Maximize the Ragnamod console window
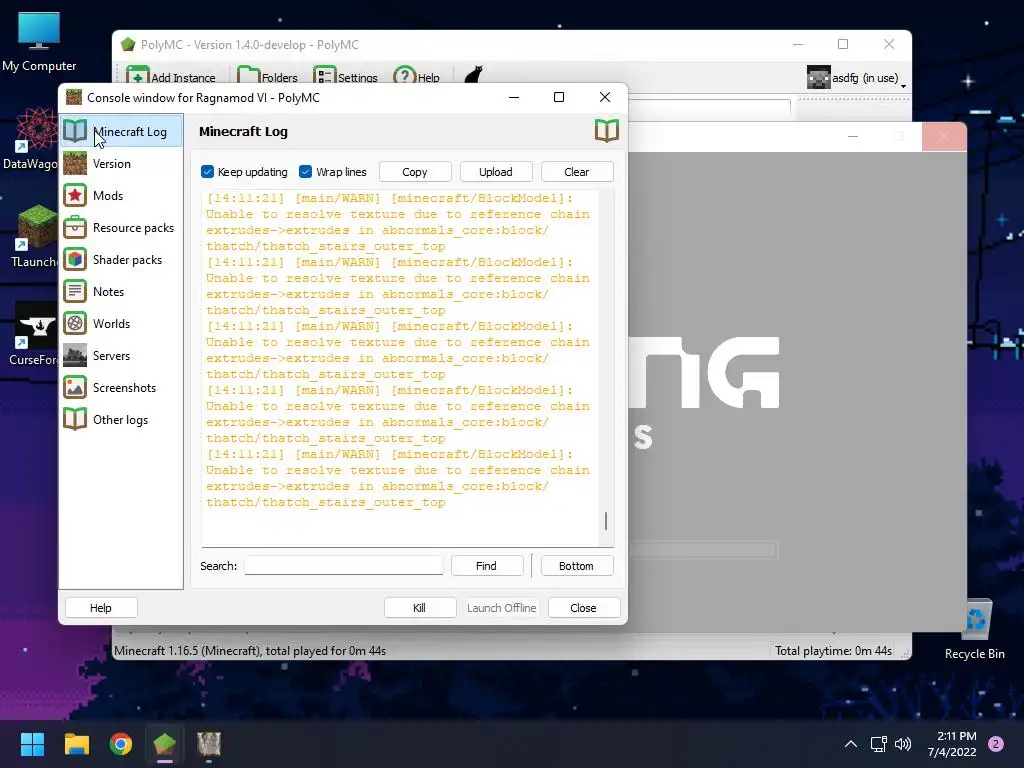 [x=559, y=97]
